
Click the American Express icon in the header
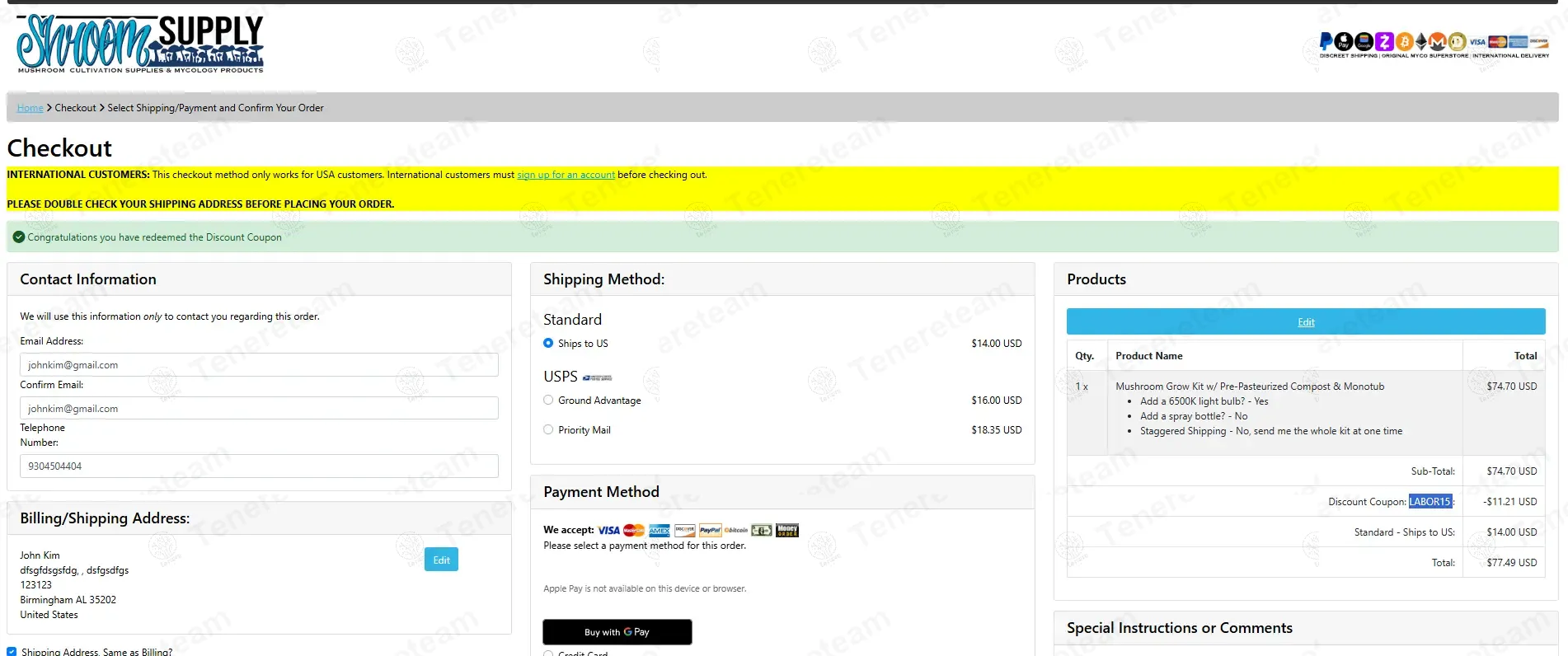pos(1518,42)
